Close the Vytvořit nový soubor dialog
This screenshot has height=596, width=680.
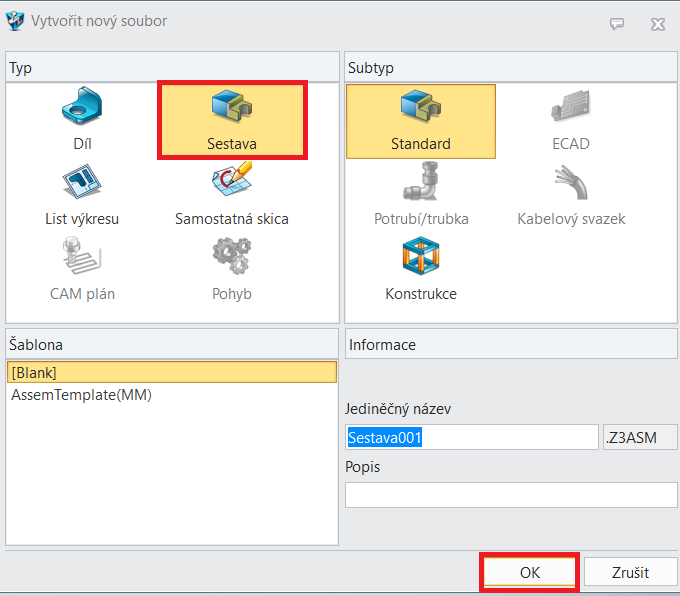(657, 24)
